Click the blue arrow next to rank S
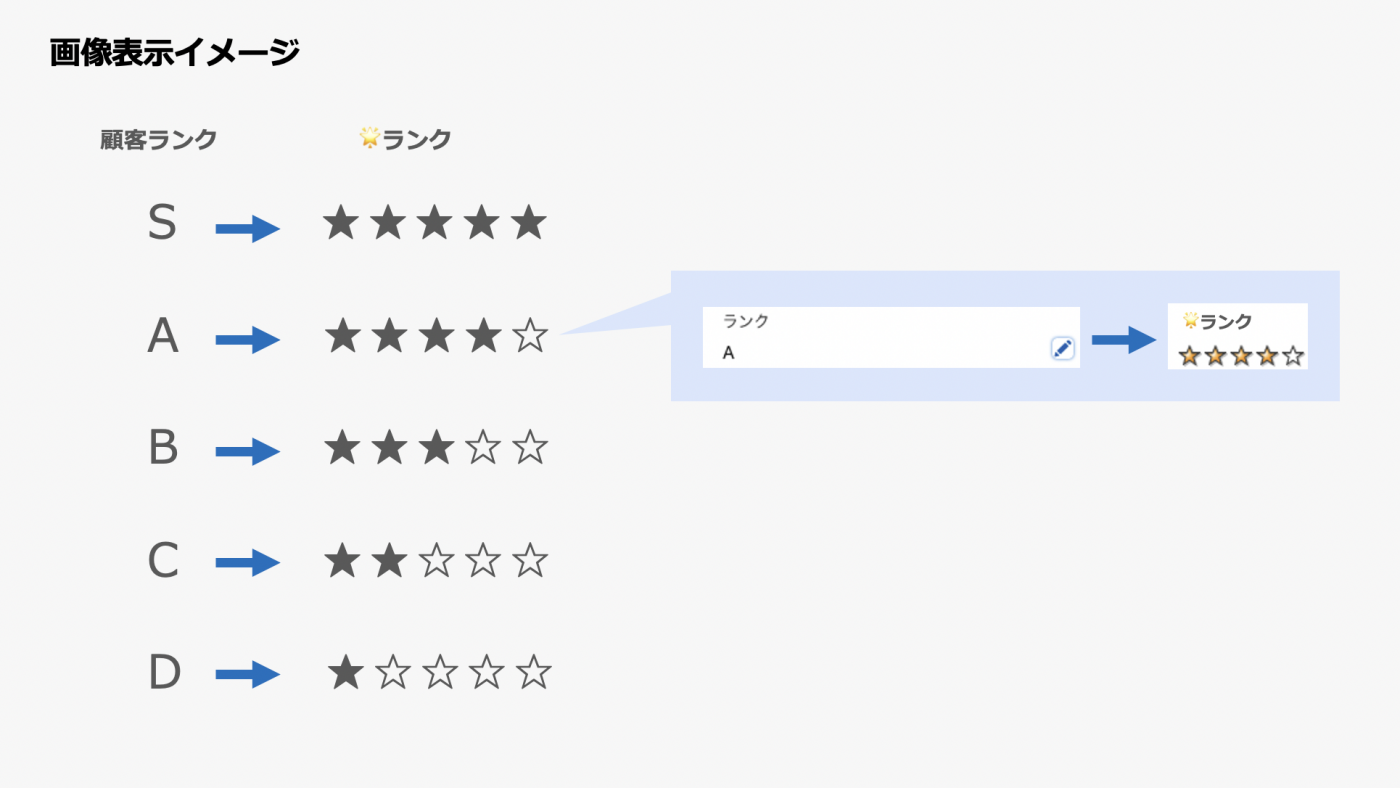Image resolution: width=1400 pixels, height=788 pixels. click(x=247, y=229)
